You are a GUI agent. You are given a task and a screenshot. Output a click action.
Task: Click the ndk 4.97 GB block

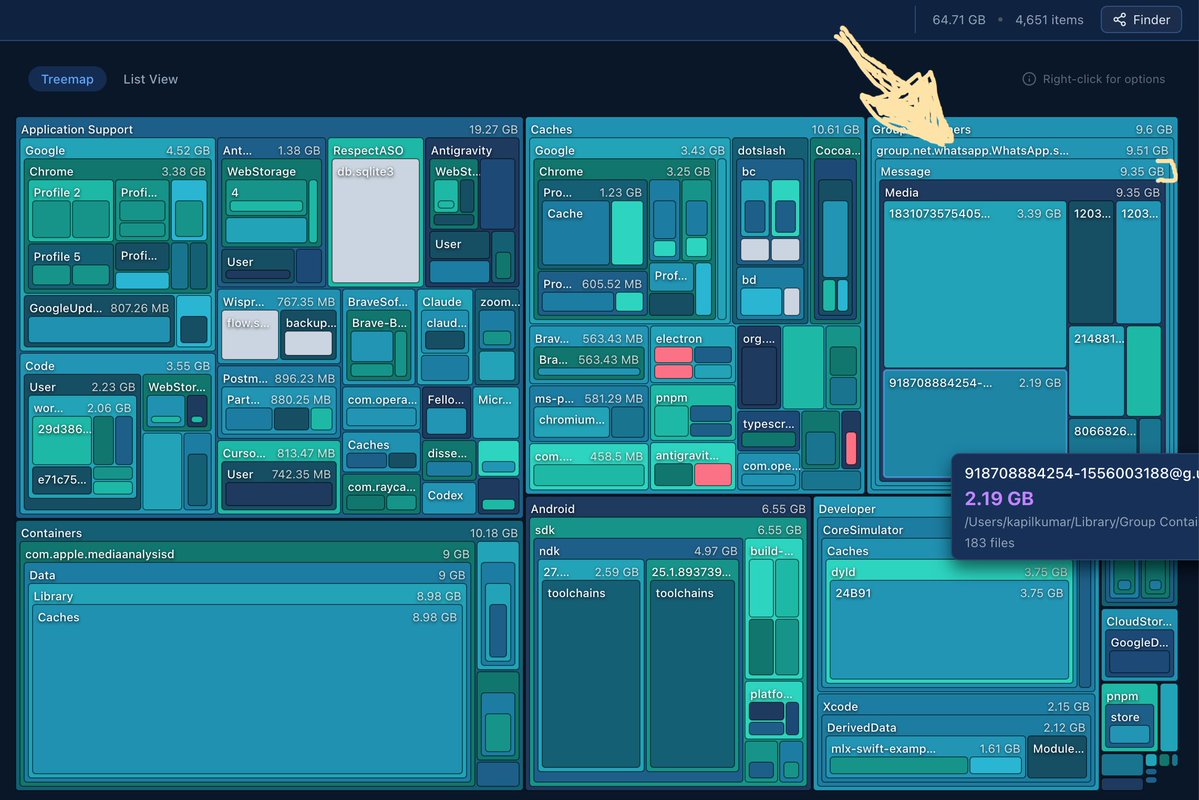pos(638,551)
